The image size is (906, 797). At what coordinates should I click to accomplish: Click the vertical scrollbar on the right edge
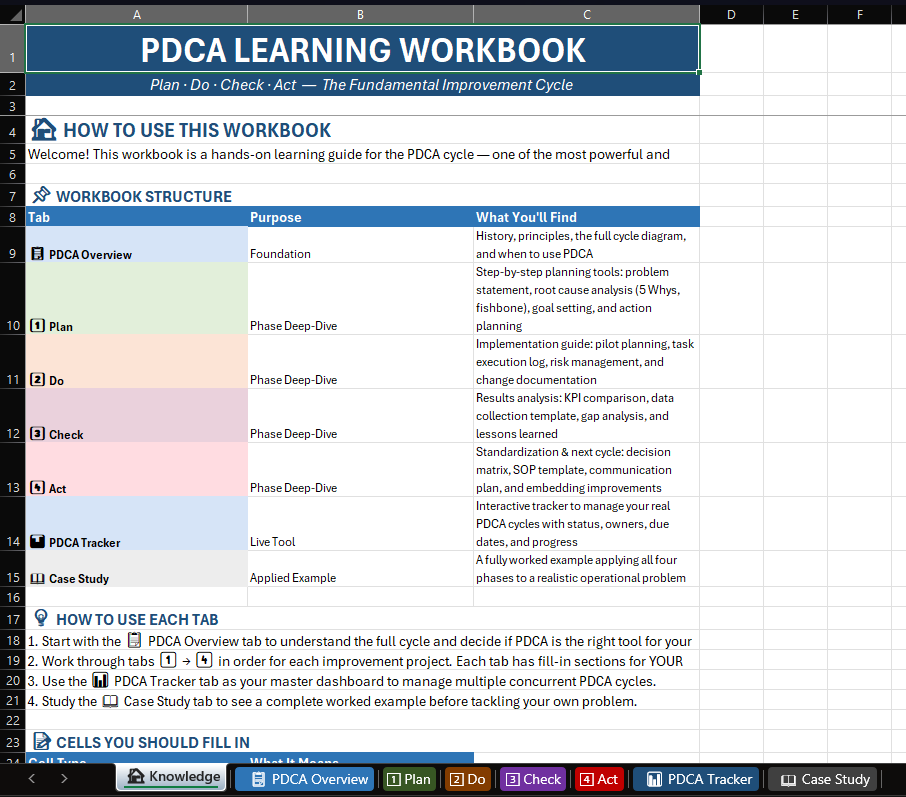[x=900, y=400]
